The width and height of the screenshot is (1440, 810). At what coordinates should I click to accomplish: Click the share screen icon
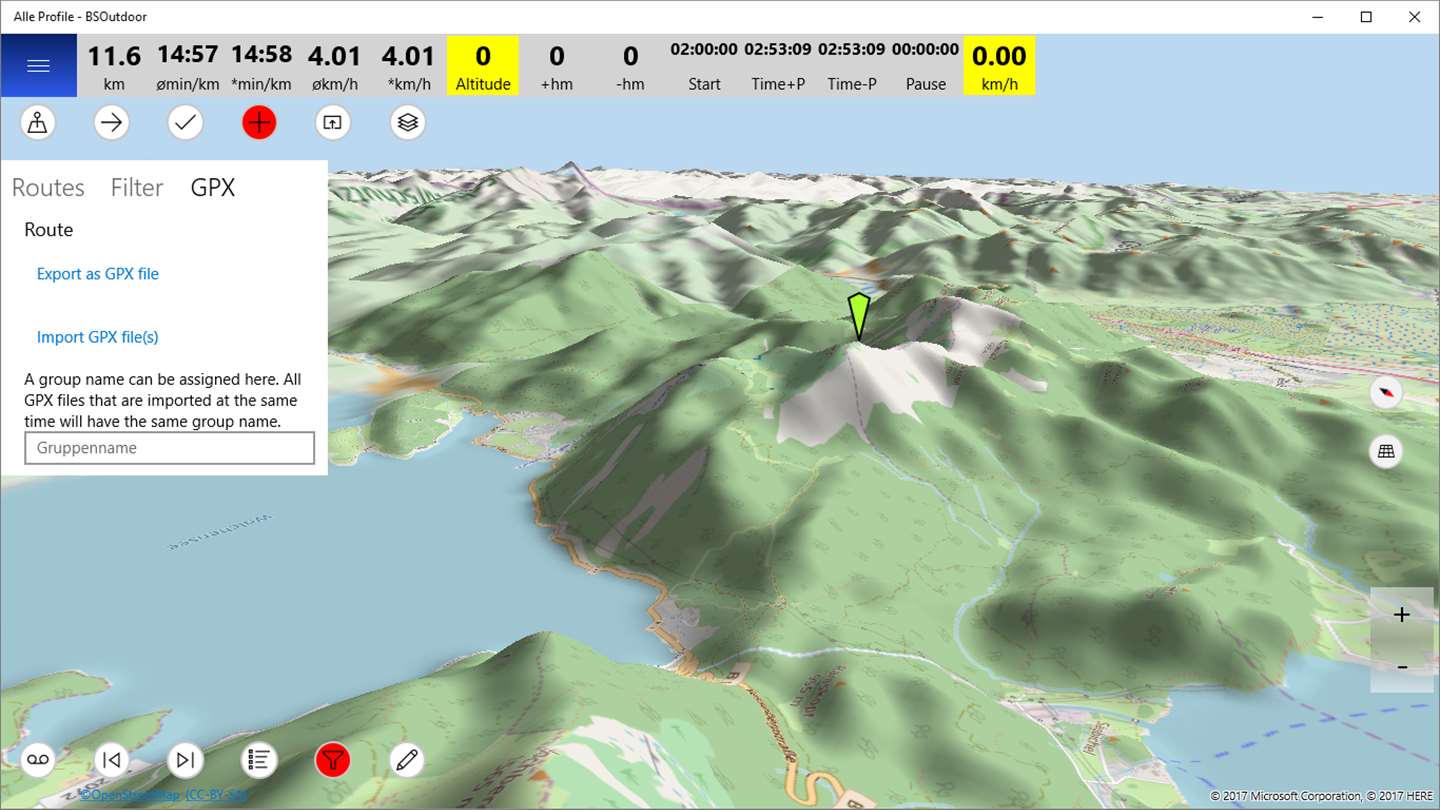coord(333,123)
